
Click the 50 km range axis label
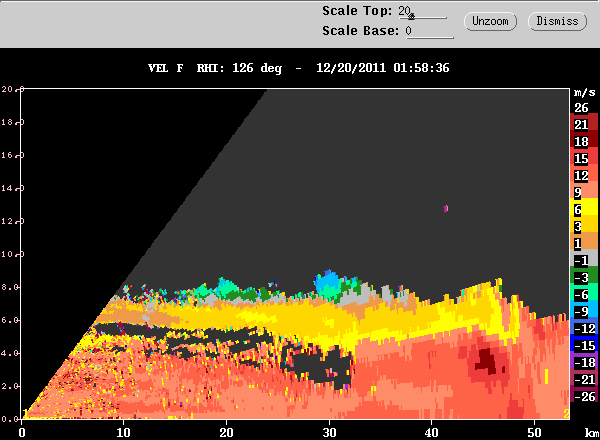pyautogui.click(x=534, y=433)
